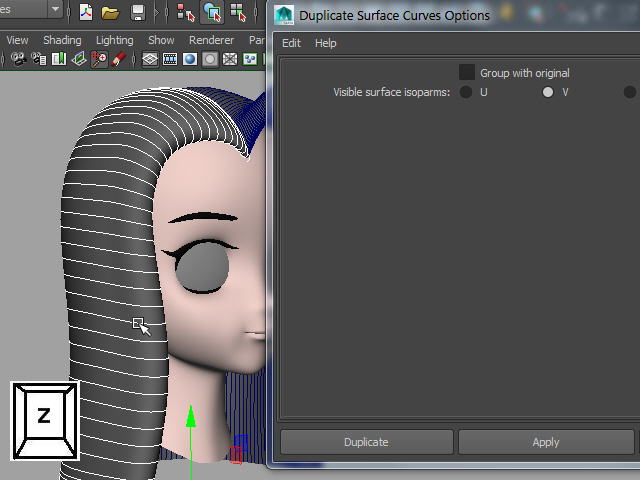
Task: Enable smooth shade all sphere icon
Action: [x=189, y=59]
